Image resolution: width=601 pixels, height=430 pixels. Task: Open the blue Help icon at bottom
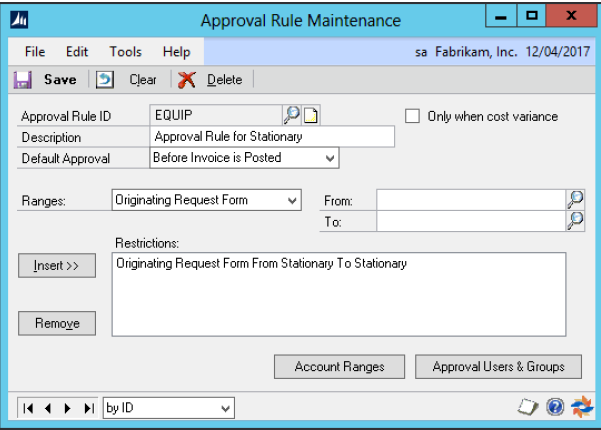click(x=556, y=407)
